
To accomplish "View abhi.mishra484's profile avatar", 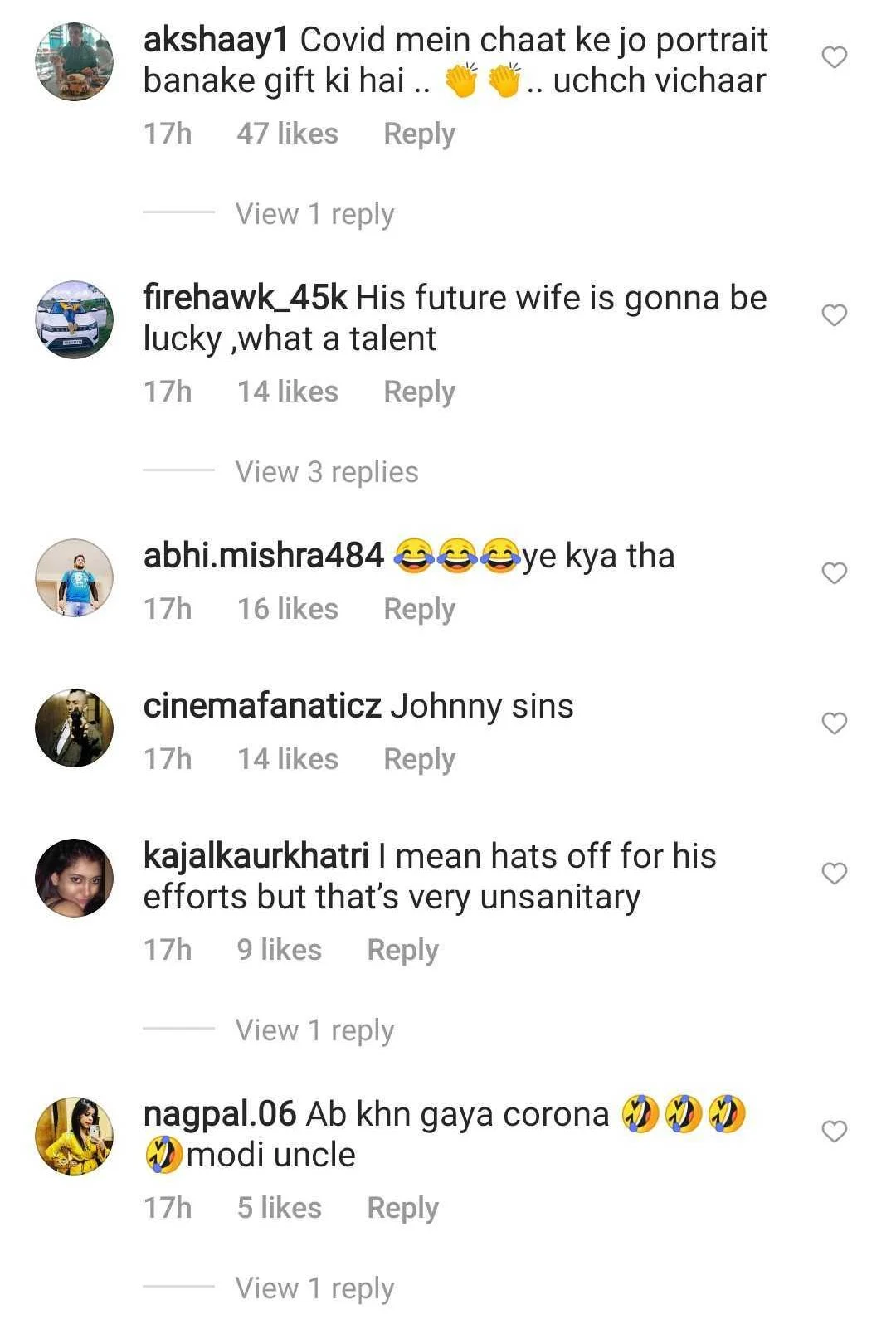I will (x=75, y=577).
